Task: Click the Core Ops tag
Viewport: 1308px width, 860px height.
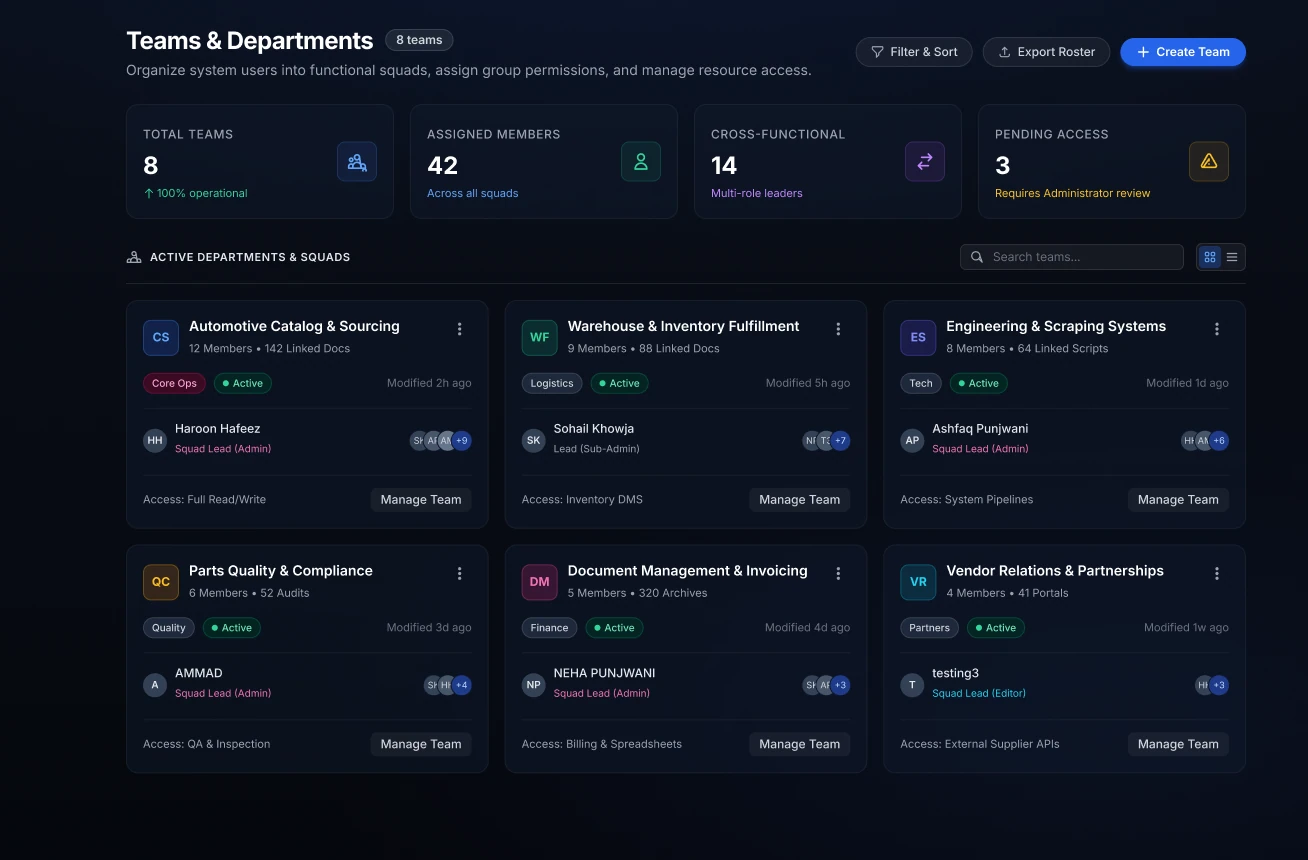Action: pyautogui.click(x=175, y=383)
